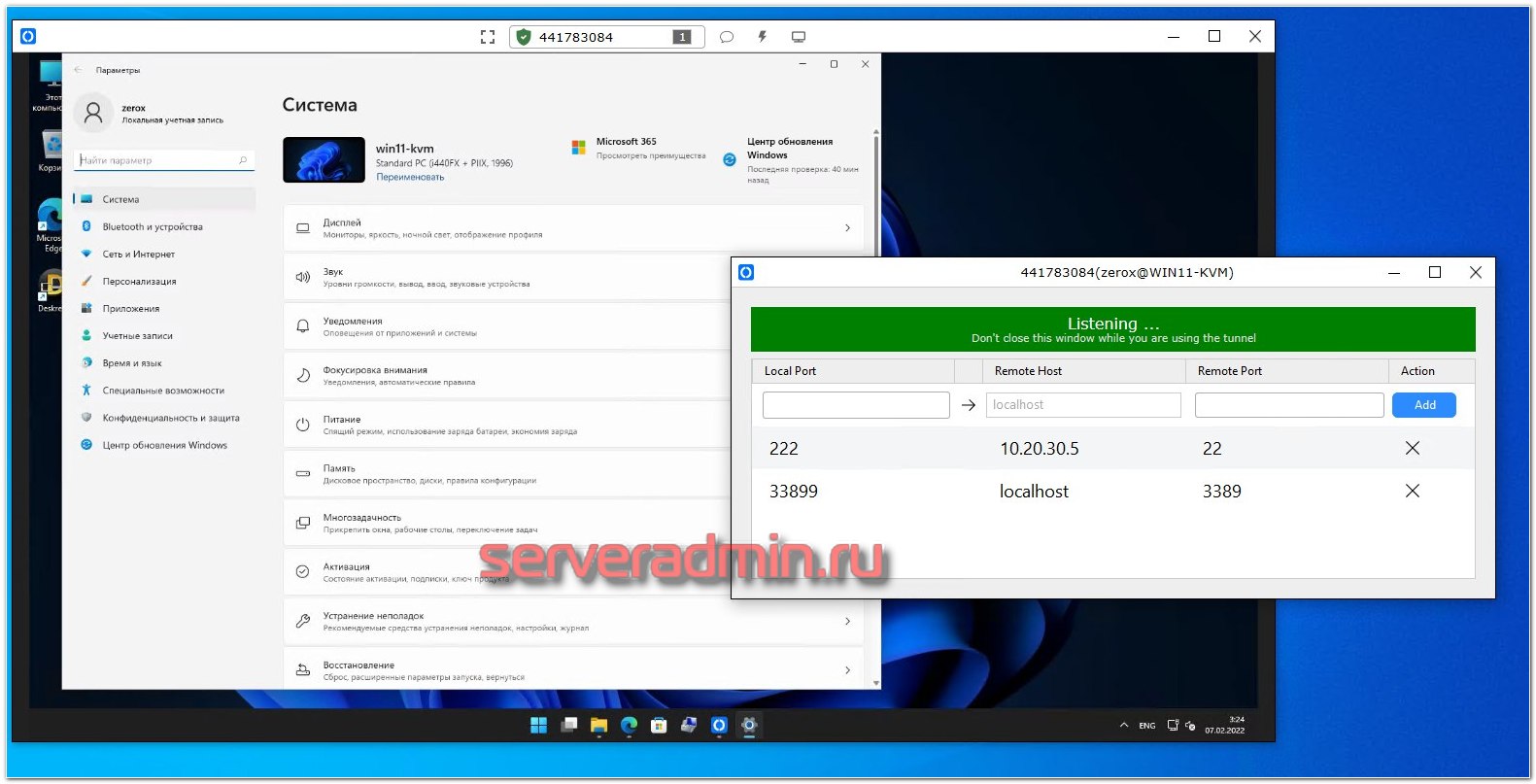Delete the 33899 localhost tunnel entry
Viewport: 1536px width, 784px height.
(x=1412, y=491)
